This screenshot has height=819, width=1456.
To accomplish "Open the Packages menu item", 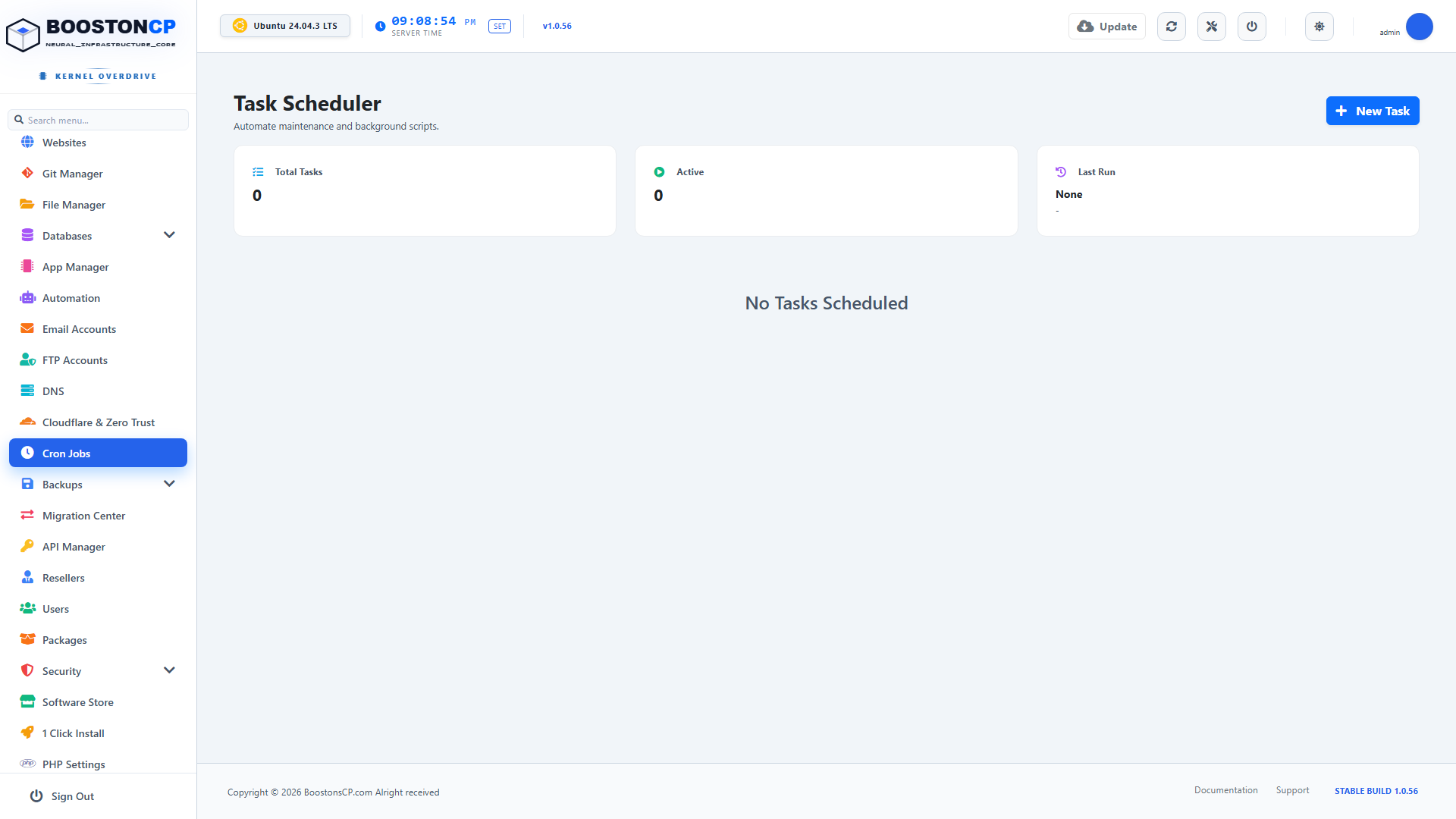I will click(98, 640).
